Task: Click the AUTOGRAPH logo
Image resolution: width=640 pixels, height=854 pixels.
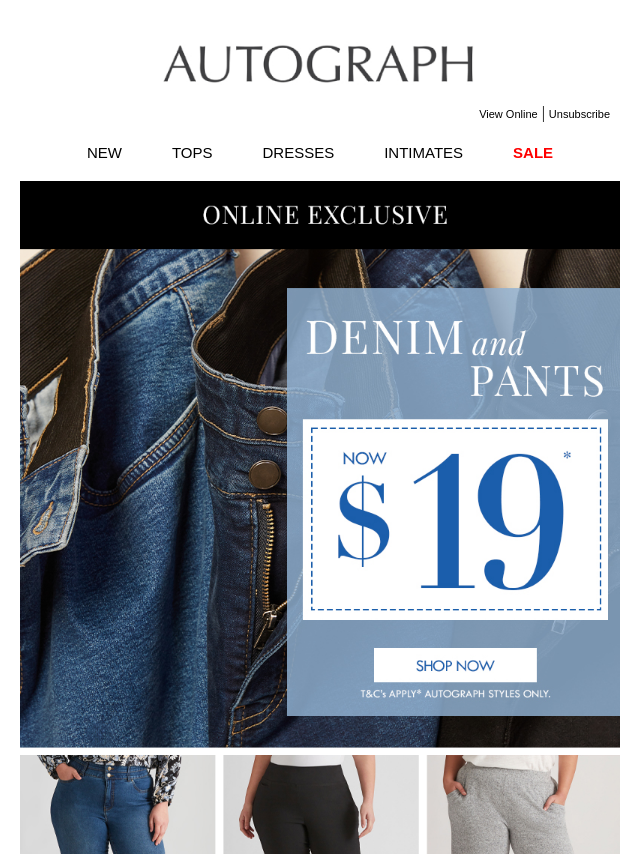Action: (319, 64)
